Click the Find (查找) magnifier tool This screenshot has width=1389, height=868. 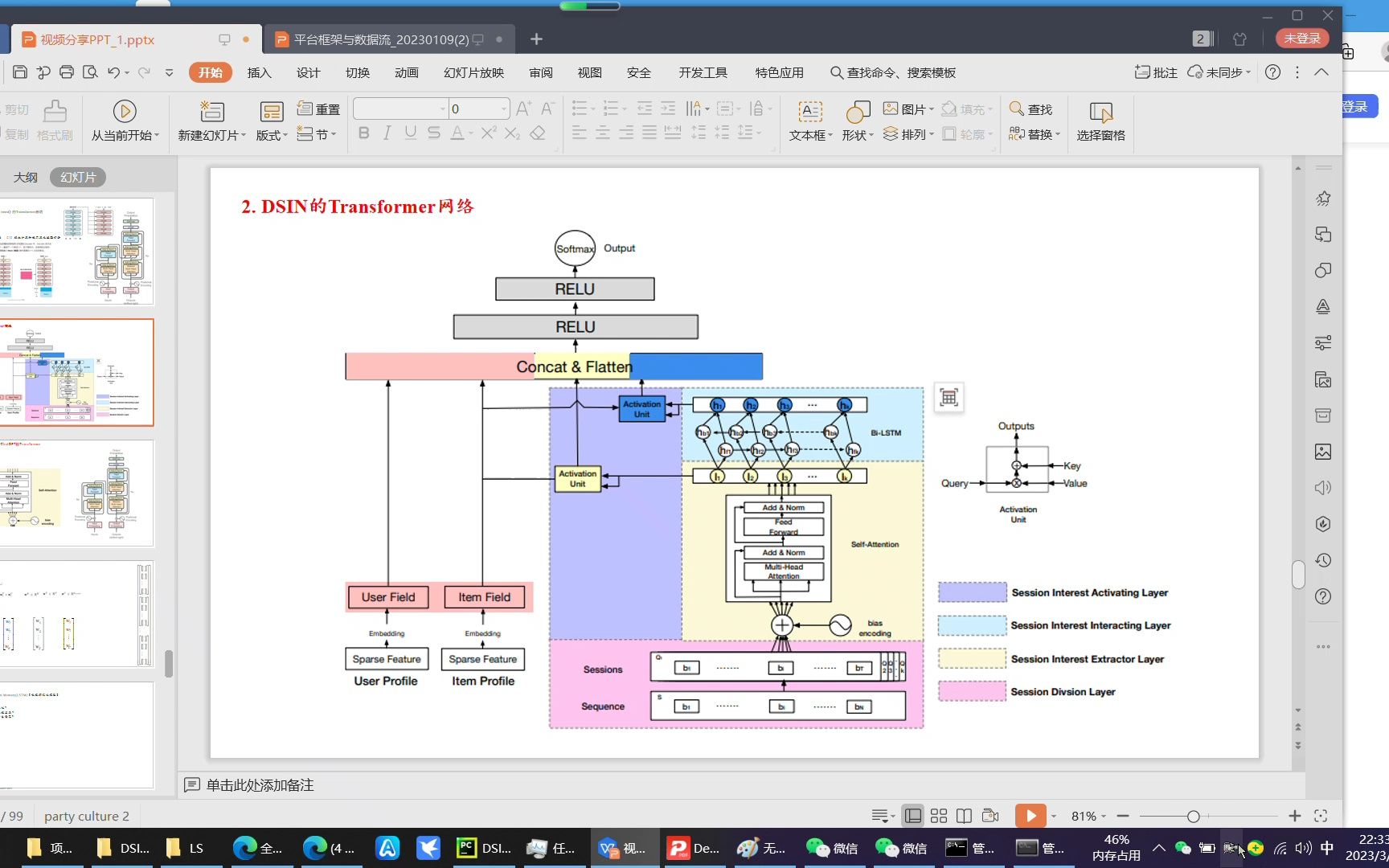[1030, 109]
